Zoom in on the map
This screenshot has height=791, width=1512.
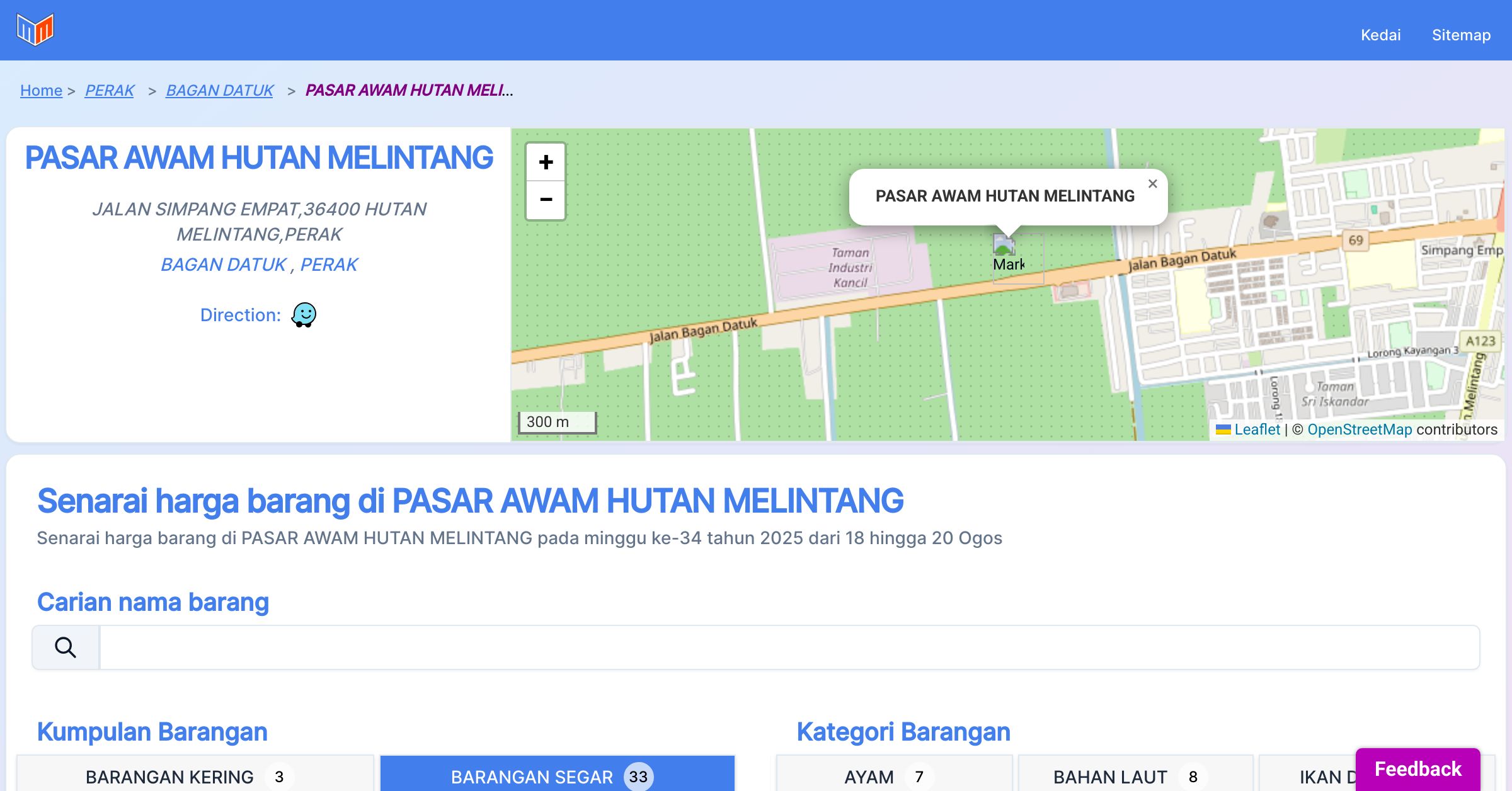point(546,162)
